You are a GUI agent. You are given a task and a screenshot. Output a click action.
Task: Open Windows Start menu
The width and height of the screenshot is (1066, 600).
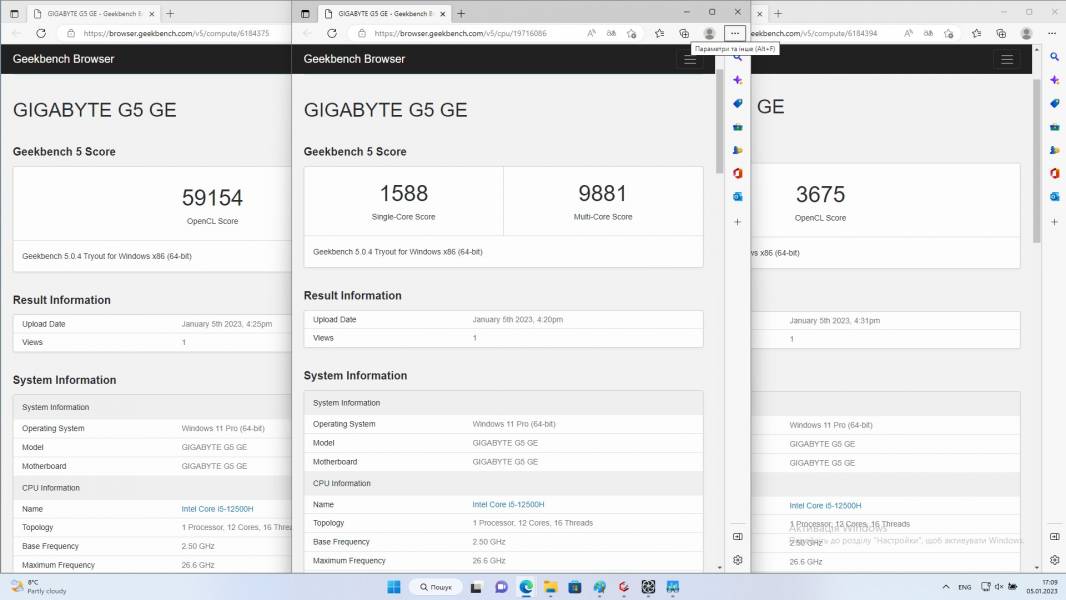(x=394, y=587)
